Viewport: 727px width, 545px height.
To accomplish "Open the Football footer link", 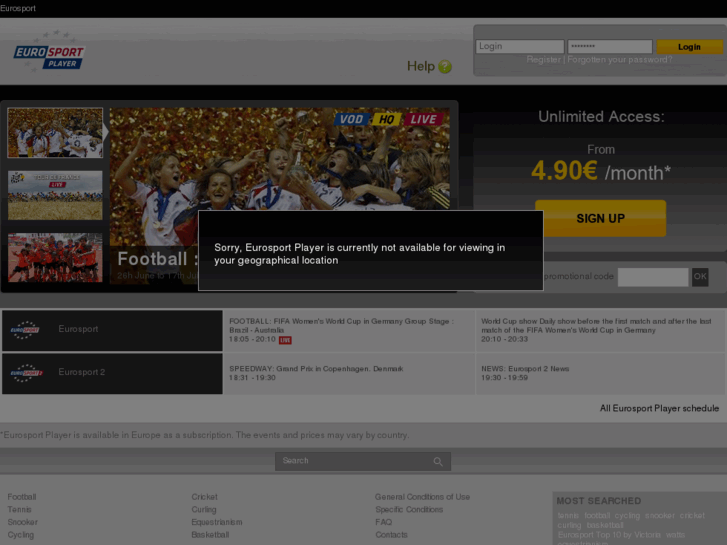I will click(22, 497).
